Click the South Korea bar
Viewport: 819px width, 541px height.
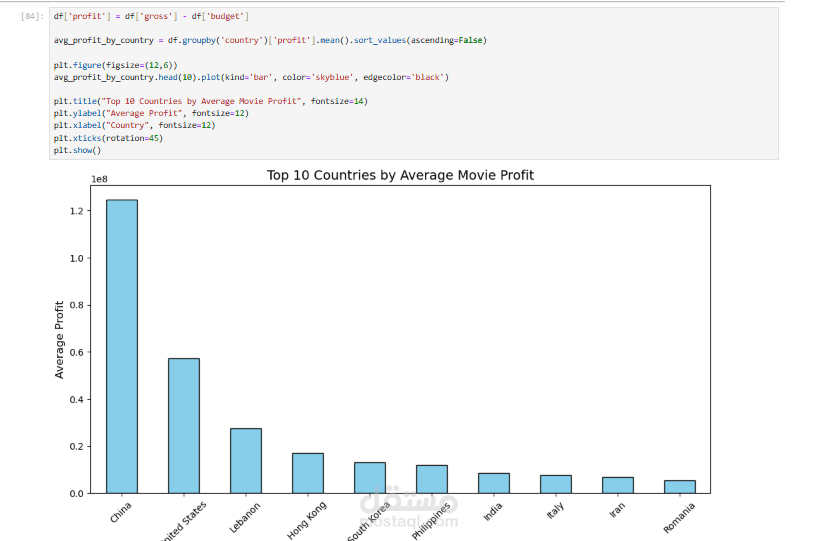click(x=370, y=478)
